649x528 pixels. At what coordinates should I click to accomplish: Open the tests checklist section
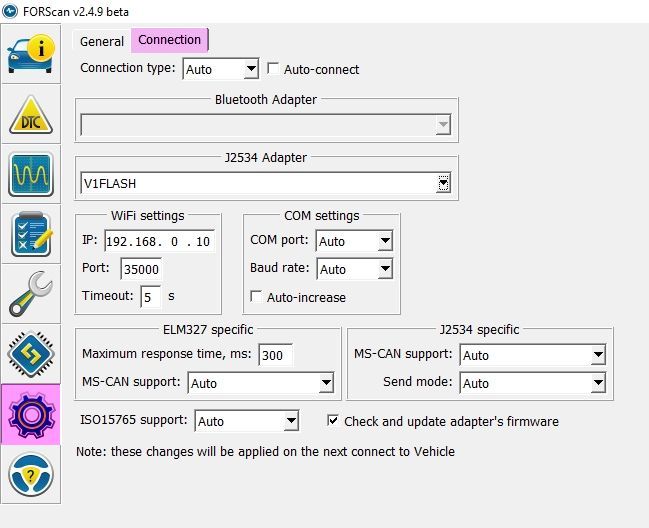click(31, 234)
